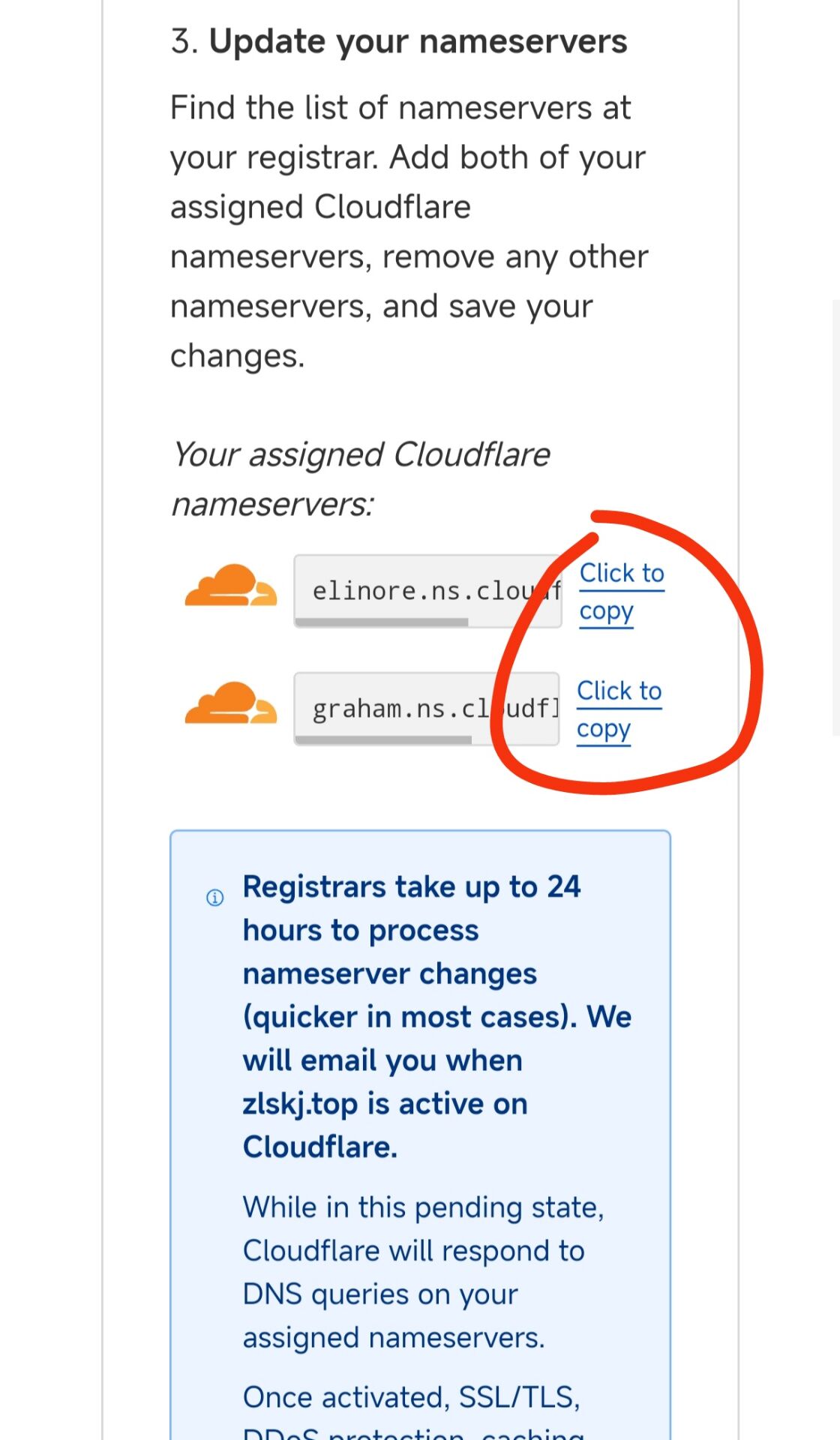Click the "While in this pending state" paragraph
Viewport: 840px width, 1440px height.
(x=424, y=1273)
